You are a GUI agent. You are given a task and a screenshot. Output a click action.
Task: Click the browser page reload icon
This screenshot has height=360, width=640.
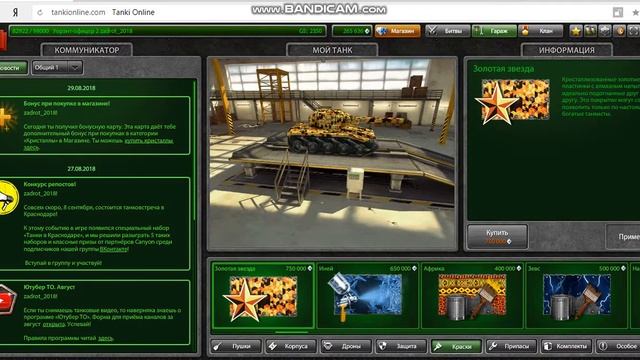click(x=40, y=13)
